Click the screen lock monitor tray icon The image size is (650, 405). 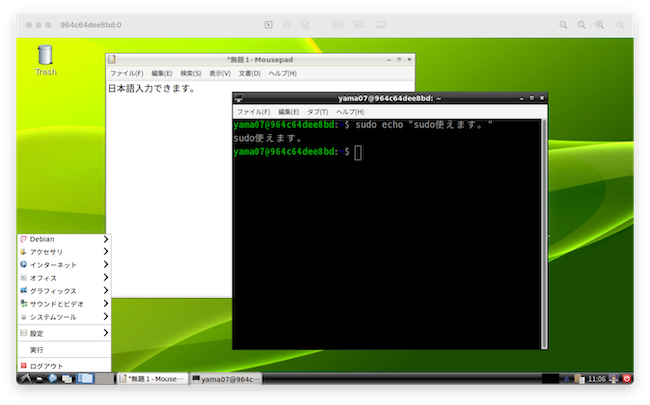coord(614,378)
